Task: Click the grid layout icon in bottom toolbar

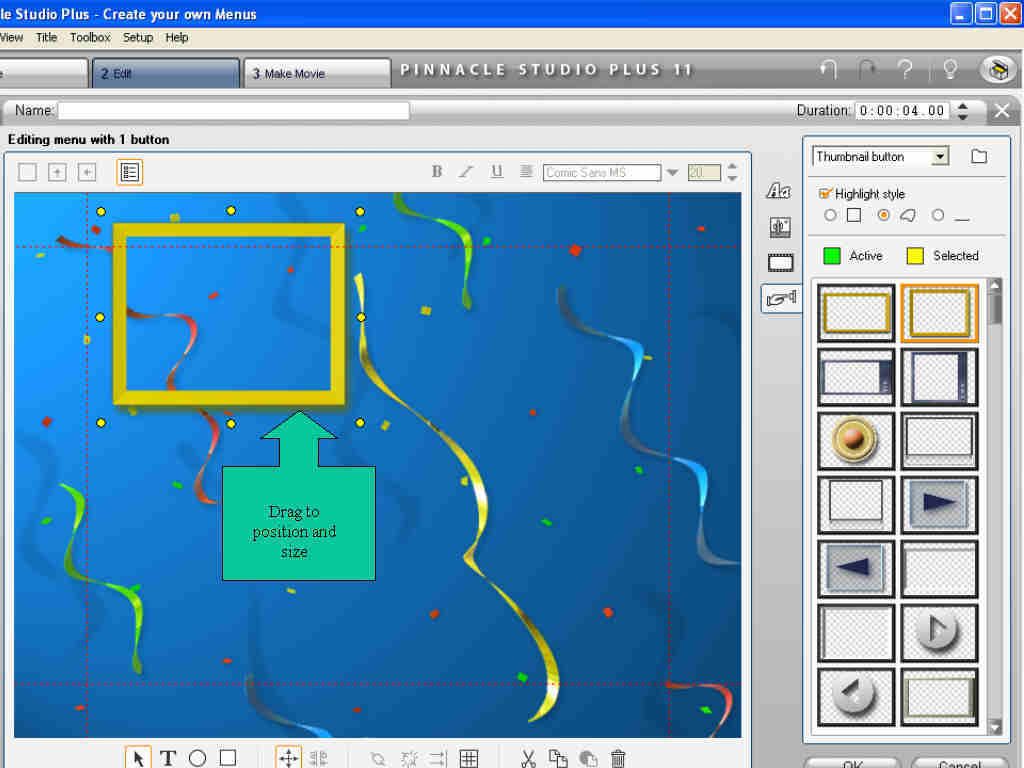Action: [x=469, y=758]
